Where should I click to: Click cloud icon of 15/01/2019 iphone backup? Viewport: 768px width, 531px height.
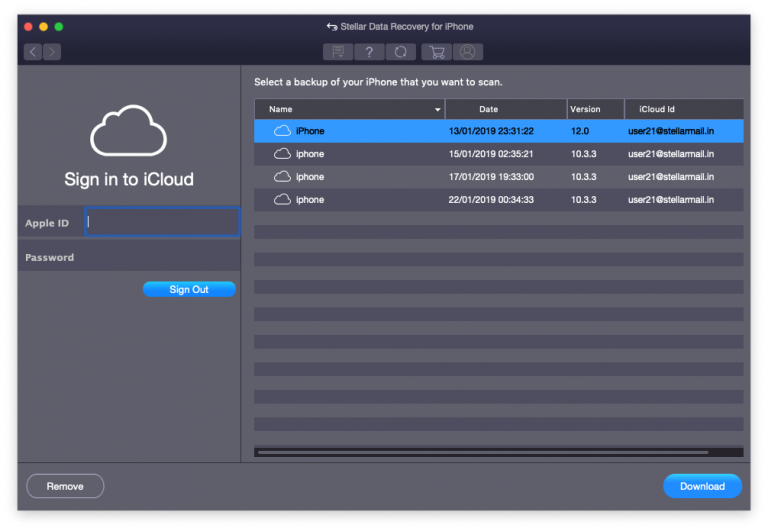[x=282, y=154]
